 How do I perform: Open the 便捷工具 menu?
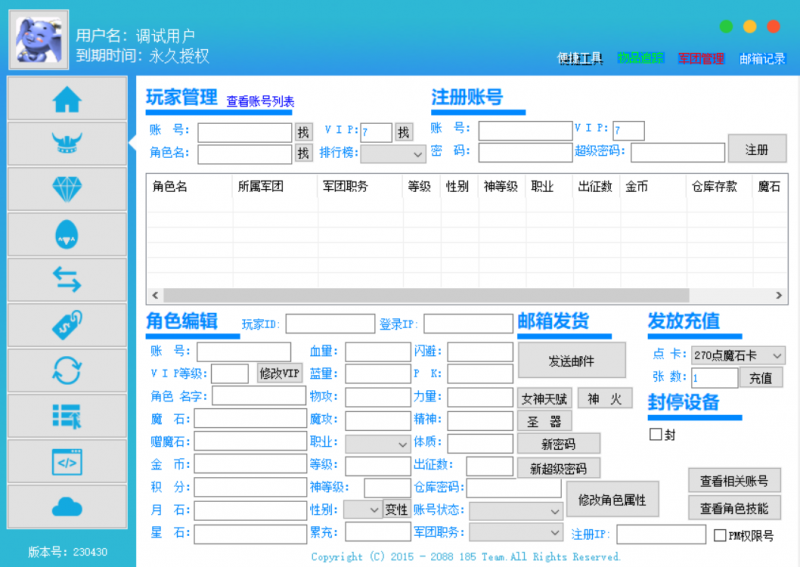580,59
